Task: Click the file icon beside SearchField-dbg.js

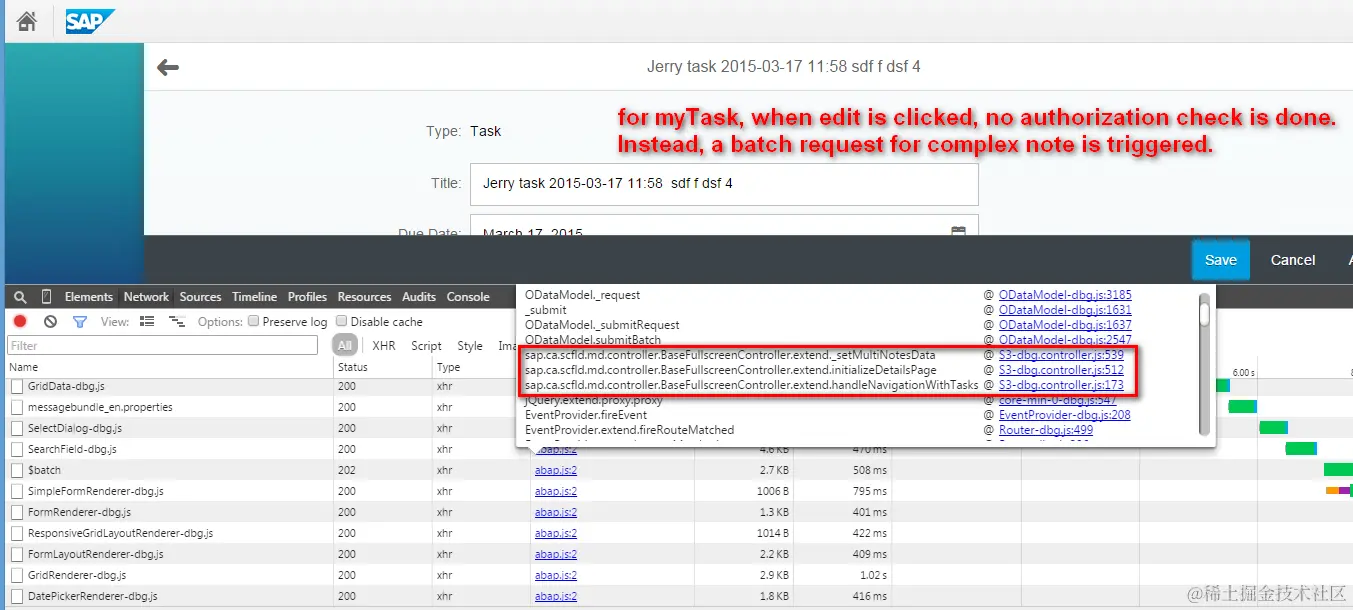Action: pos(17,449)
